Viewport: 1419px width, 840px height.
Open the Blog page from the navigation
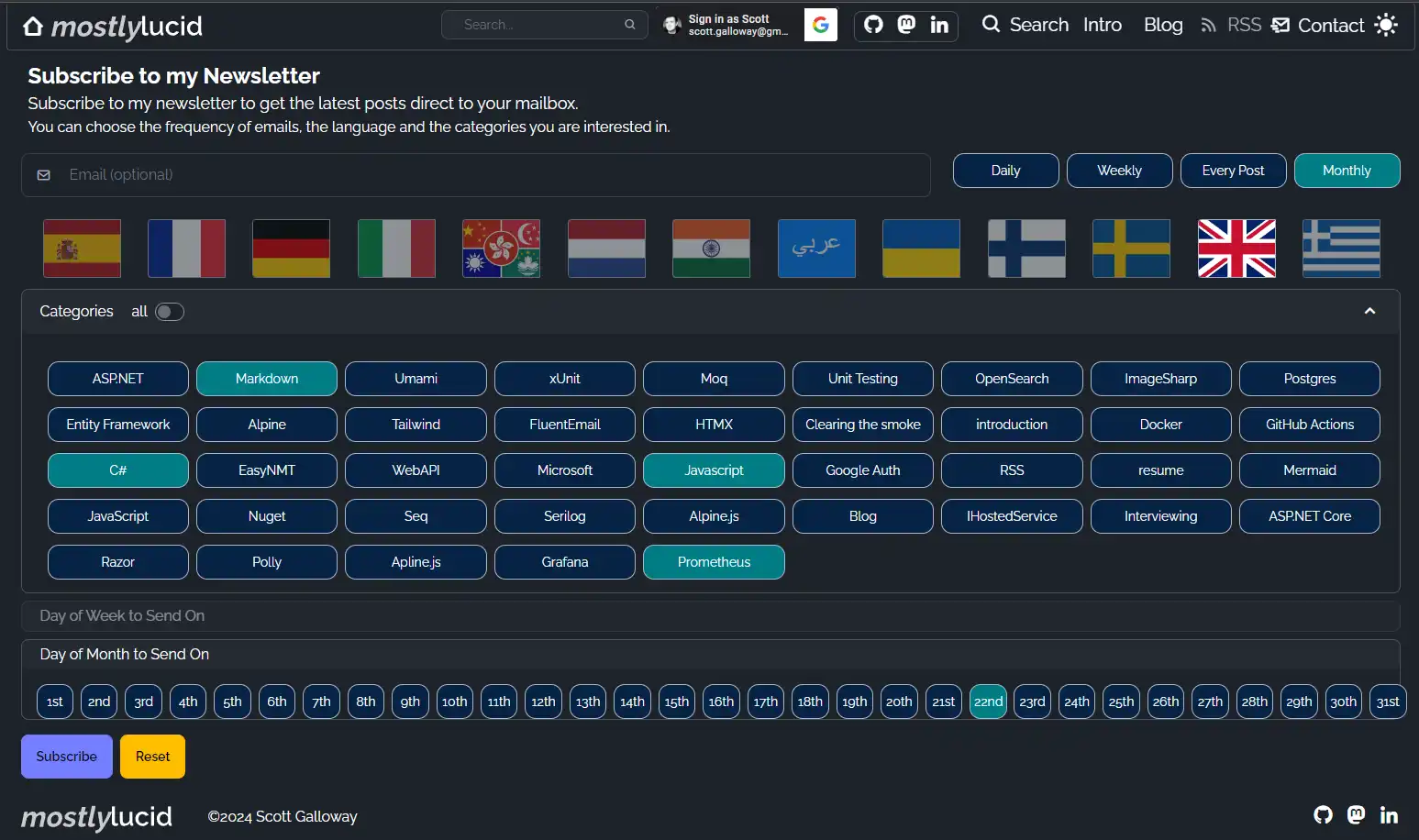[1162, 25]
